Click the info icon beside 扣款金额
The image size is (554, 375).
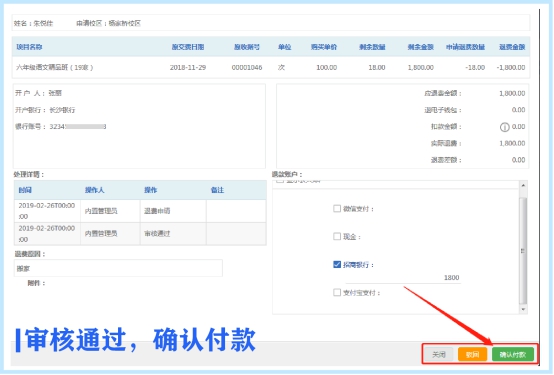coord(505,127)
